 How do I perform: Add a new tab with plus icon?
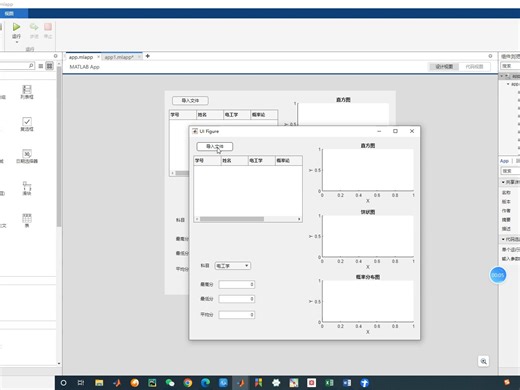[148, 56]
